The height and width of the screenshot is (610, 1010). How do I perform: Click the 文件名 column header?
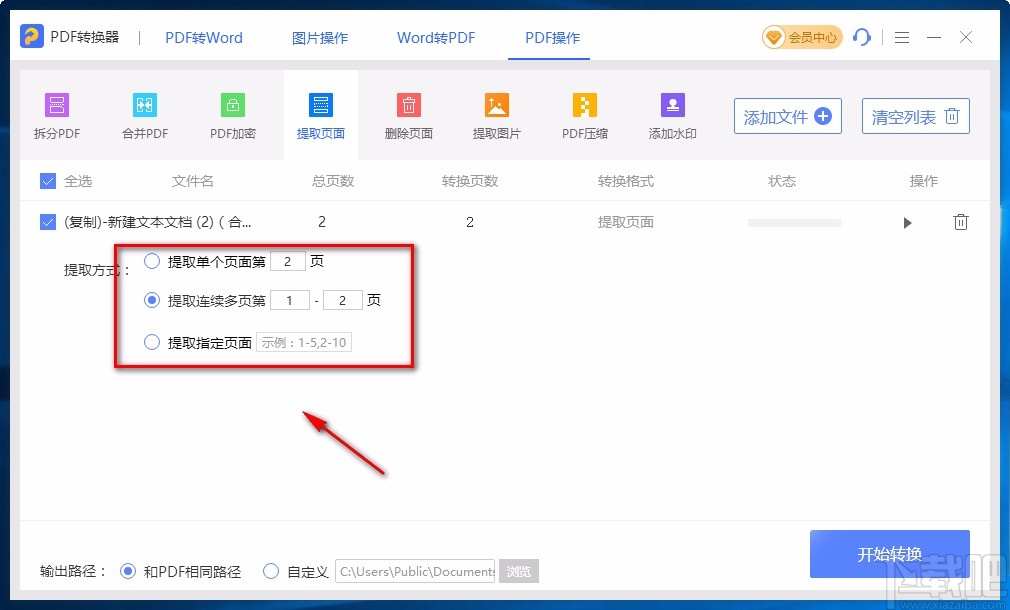192,181
